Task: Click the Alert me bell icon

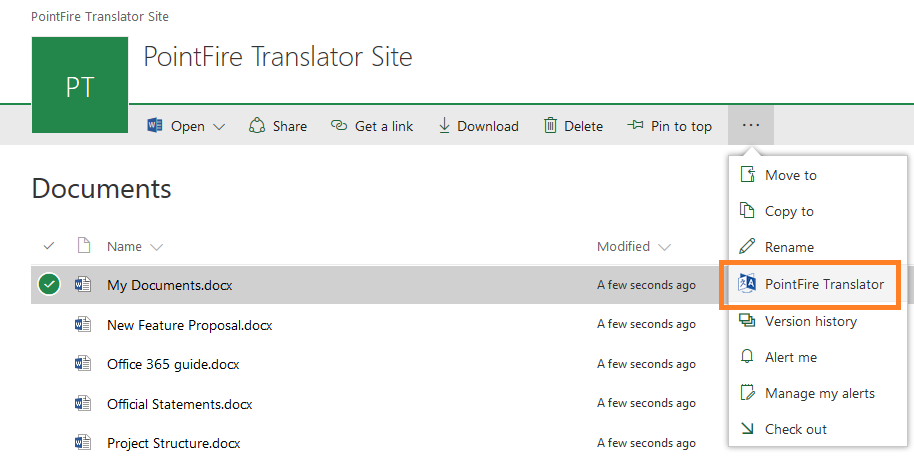Action: [x=747, y=356]
